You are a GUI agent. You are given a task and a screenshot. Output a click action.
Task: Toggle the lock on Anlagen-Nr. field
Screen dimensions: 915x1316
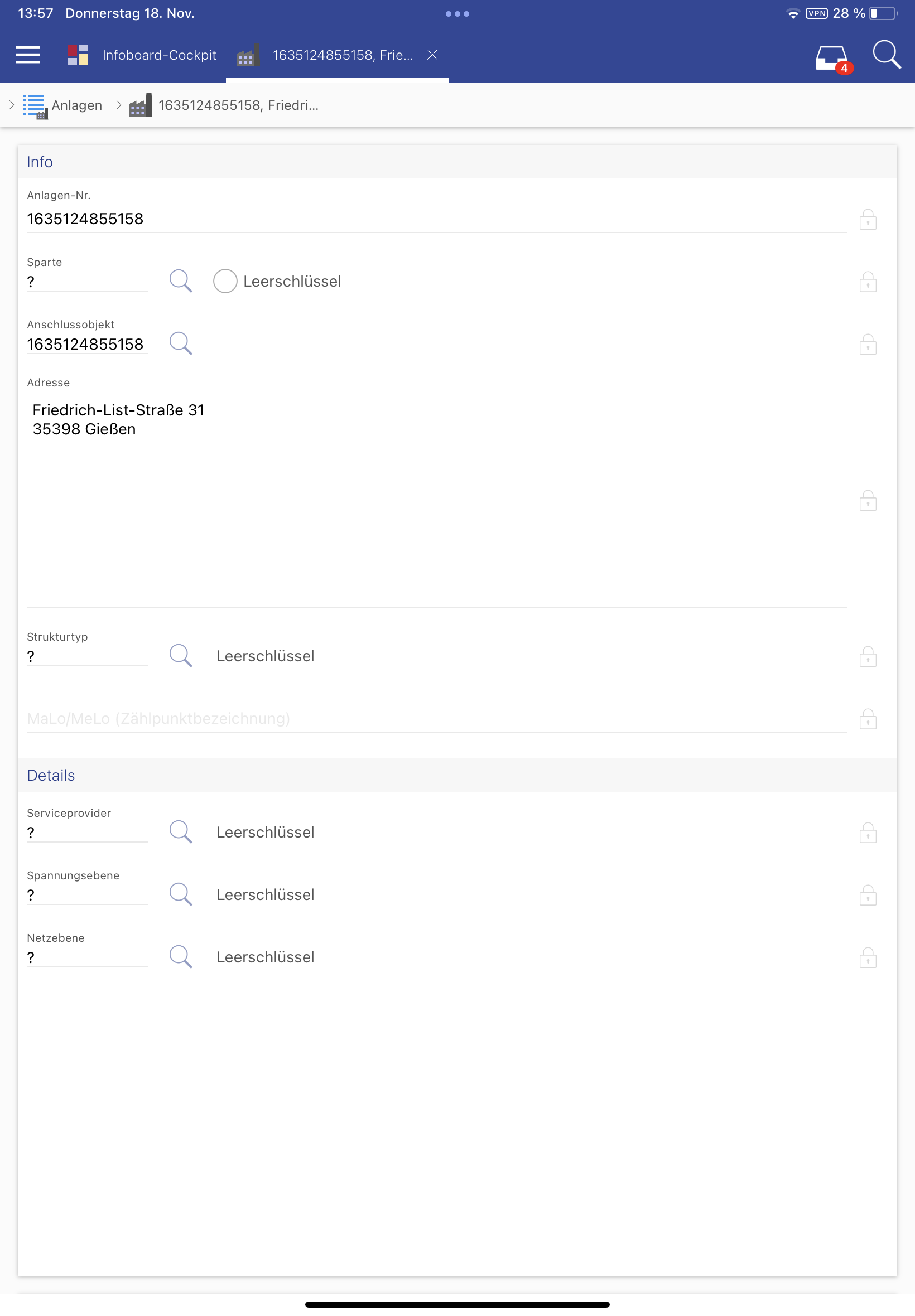coord(868,220)
